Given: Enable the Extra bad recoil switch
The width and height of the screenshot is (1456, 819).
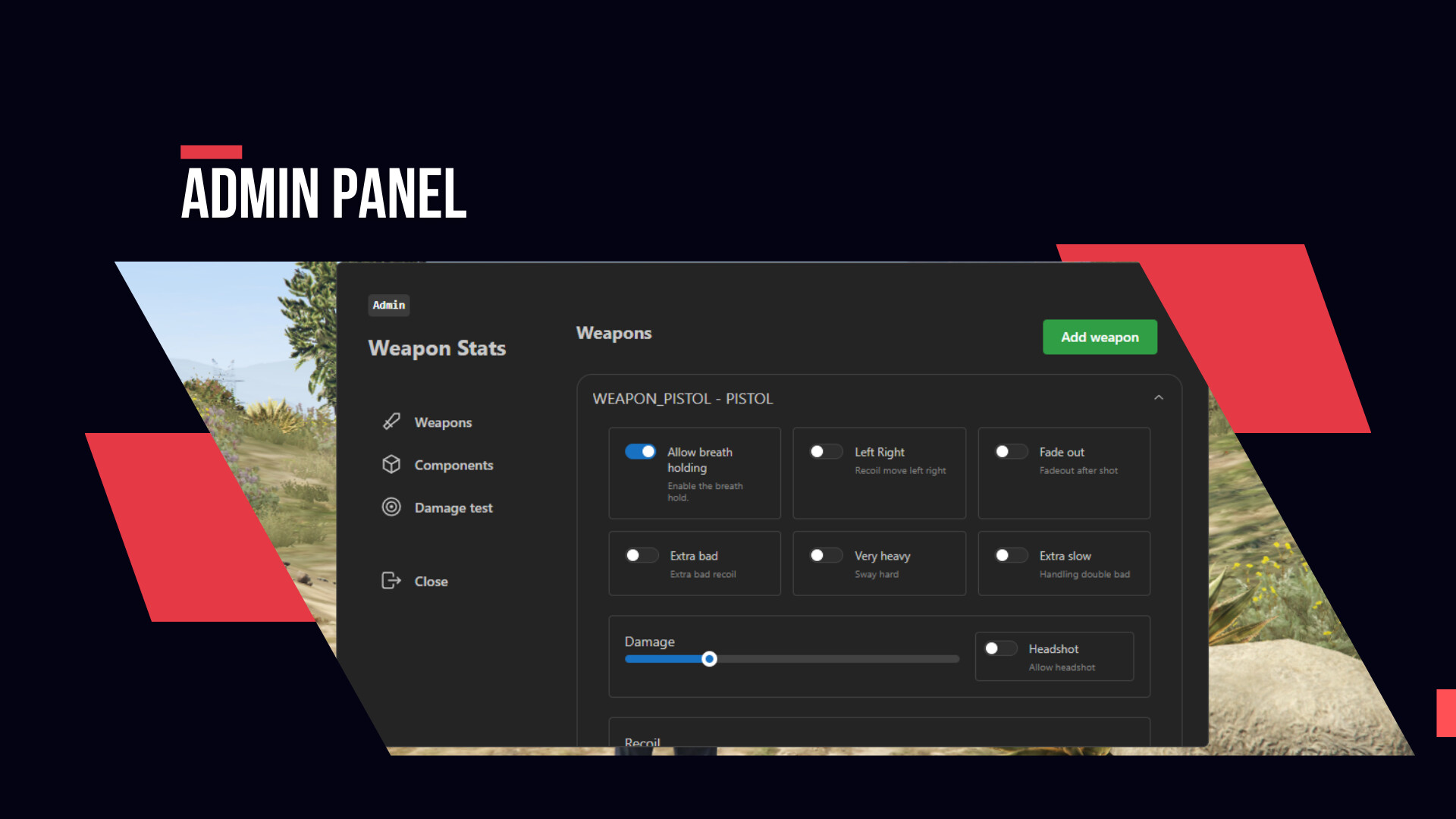Looking at the screenshot, I should (641, 556).
